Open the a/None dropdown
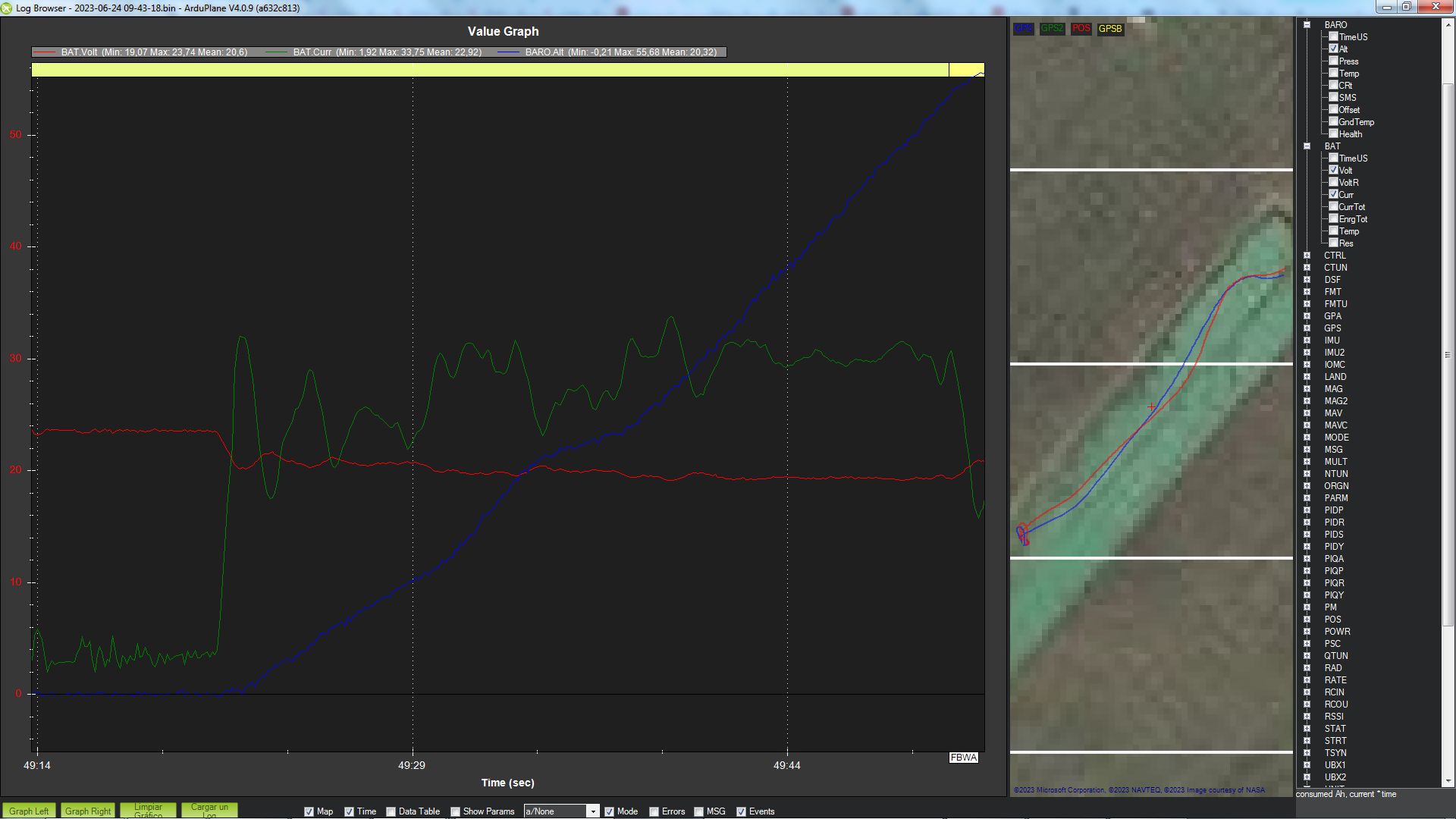 tap(592, 811)
